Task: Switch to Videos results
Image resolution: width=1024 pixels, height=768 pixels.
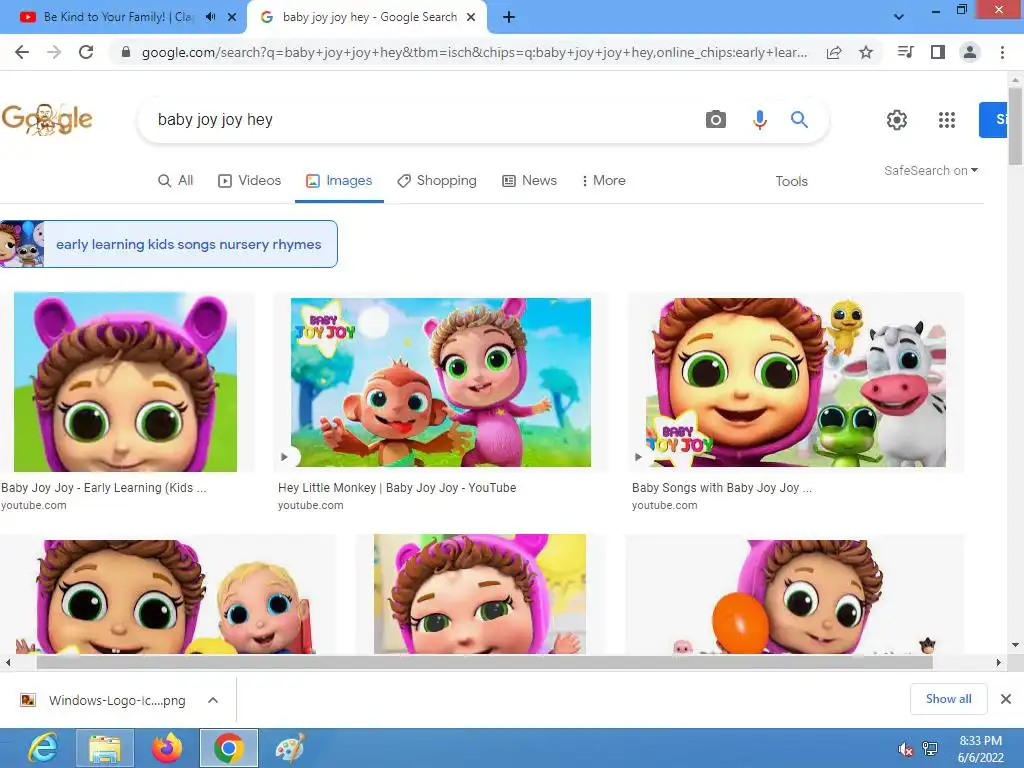Action: 249,180
